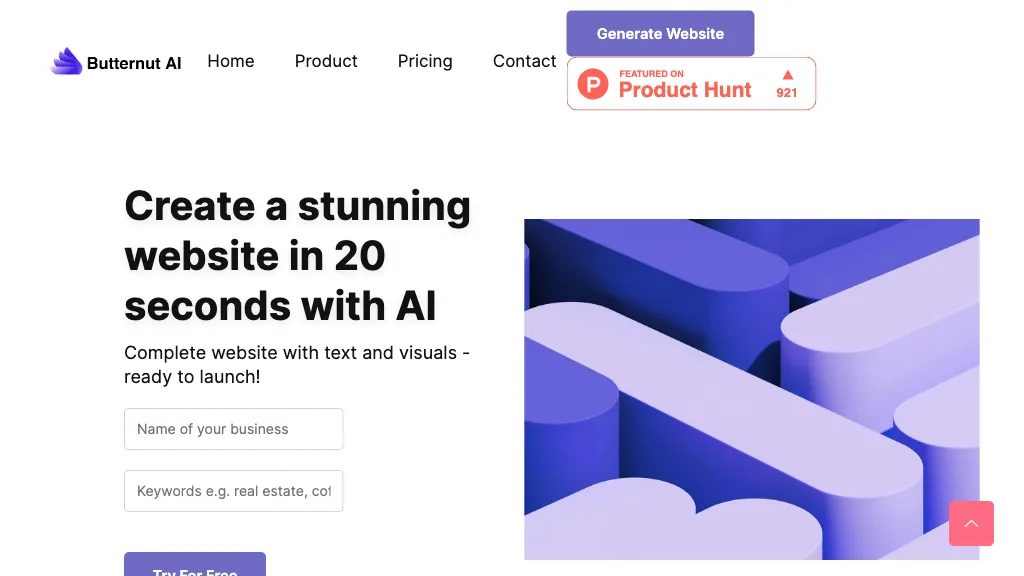The image size is (1024, 576).
Task: Click the headline about creating a website
Action: coord(297,256)
